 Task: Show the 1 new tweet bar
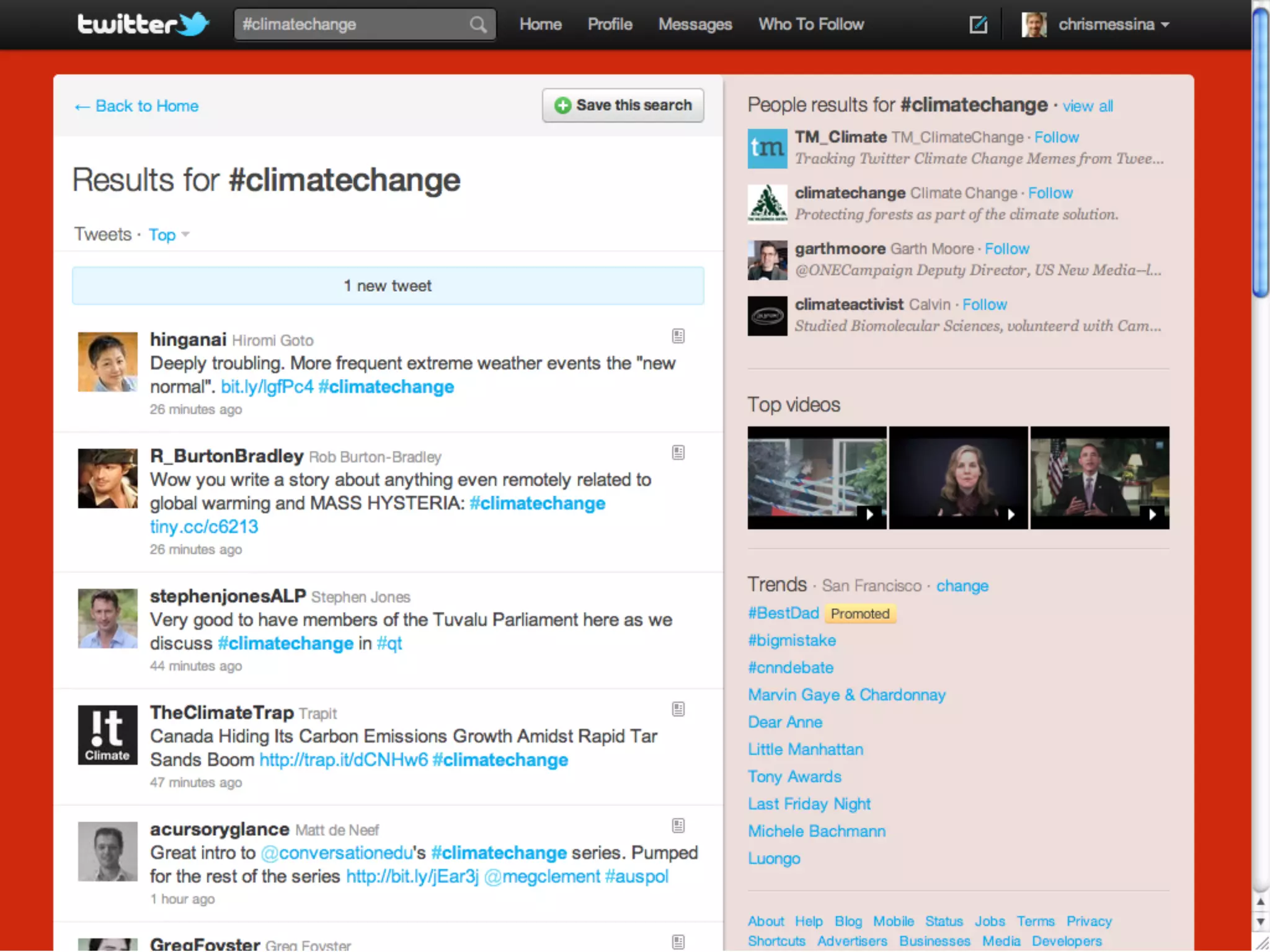(388, 286)
